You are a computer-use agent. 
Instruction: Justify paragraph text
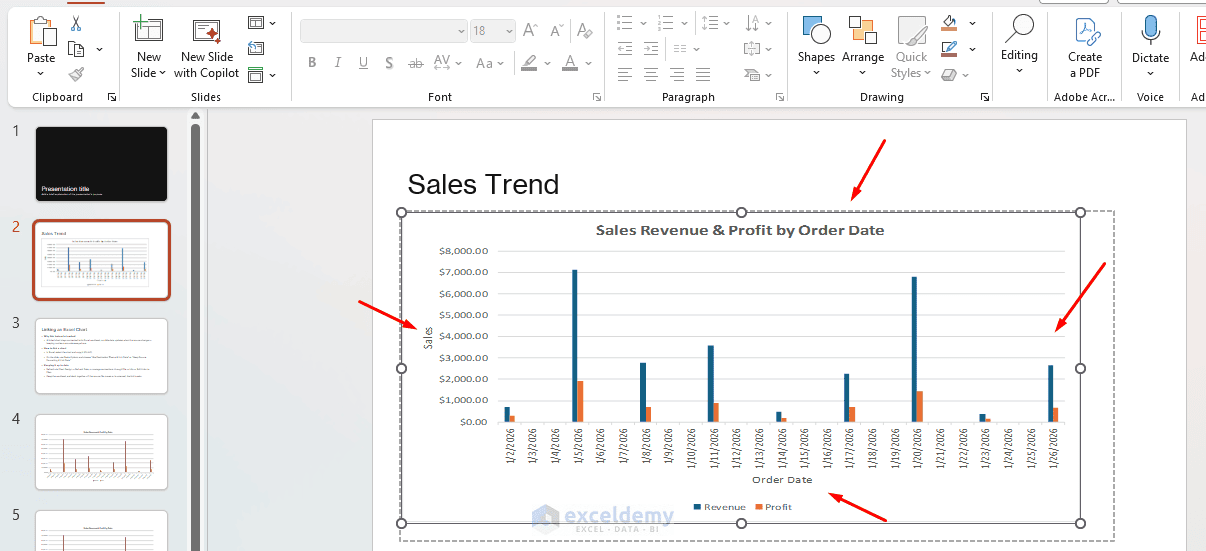703,74
